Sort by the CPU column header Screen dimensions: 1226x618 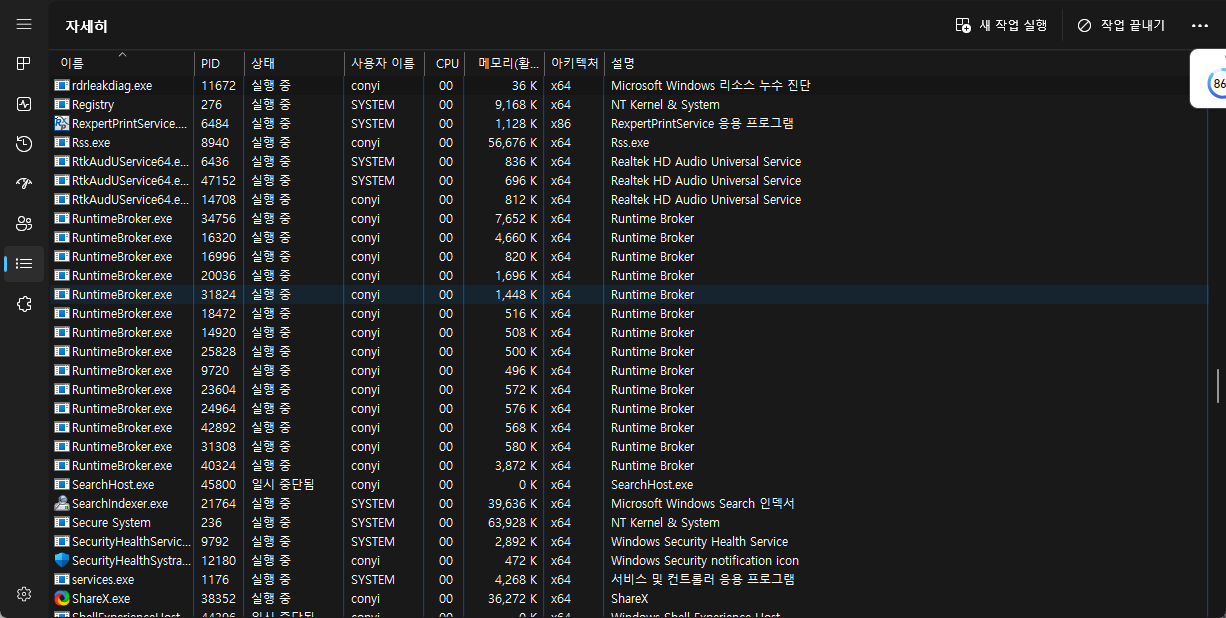[447, 64]
